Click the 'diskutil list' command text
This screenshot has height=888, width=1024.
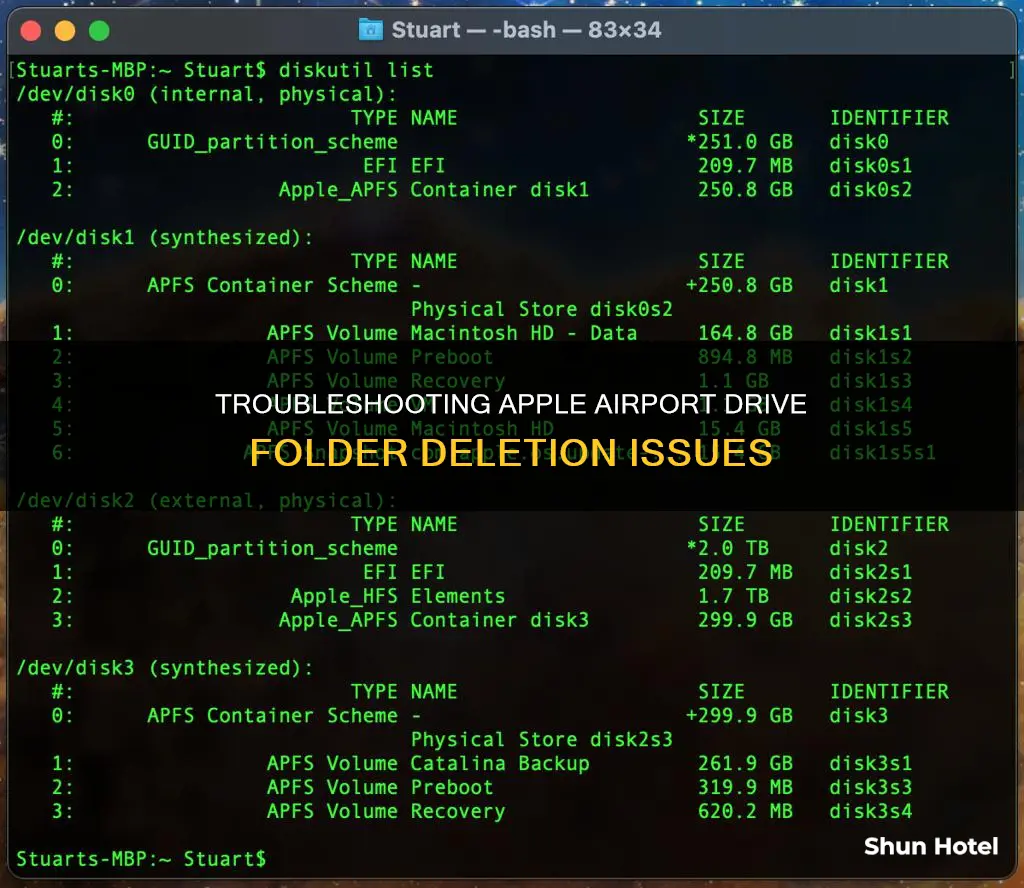[356, 70]
